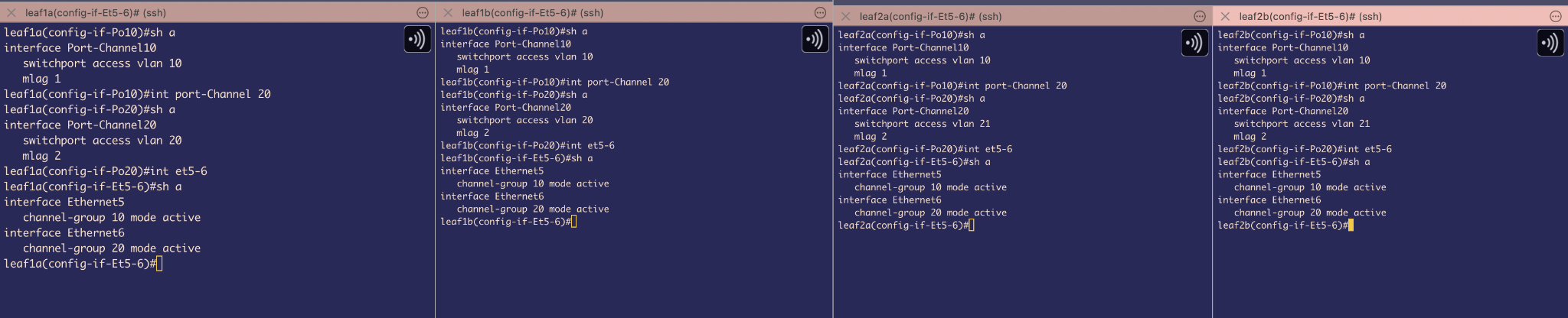Screen dimensions: 1568x318
Task: Close the leaf2a ssh pane
Action: coord(845,16)
